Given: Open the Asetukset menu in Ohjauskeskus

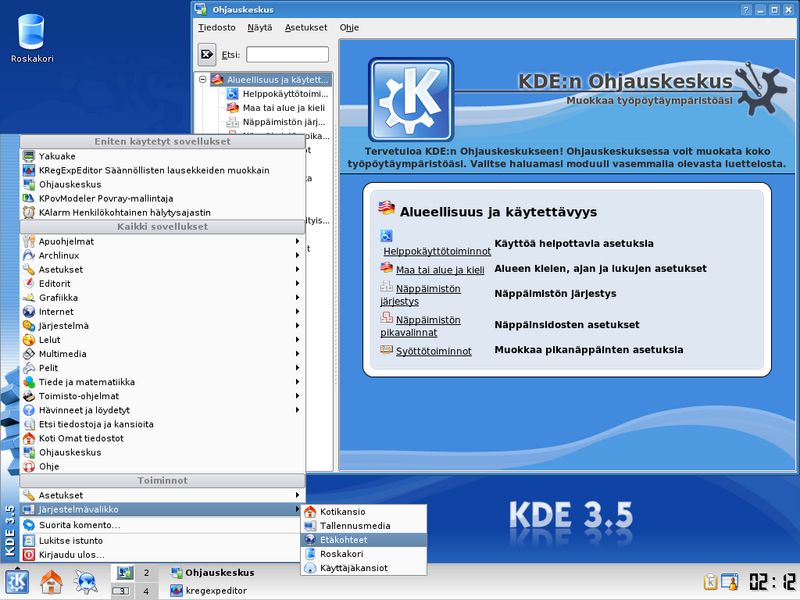Looking at the screenshot, I should (x=305, y=27).
